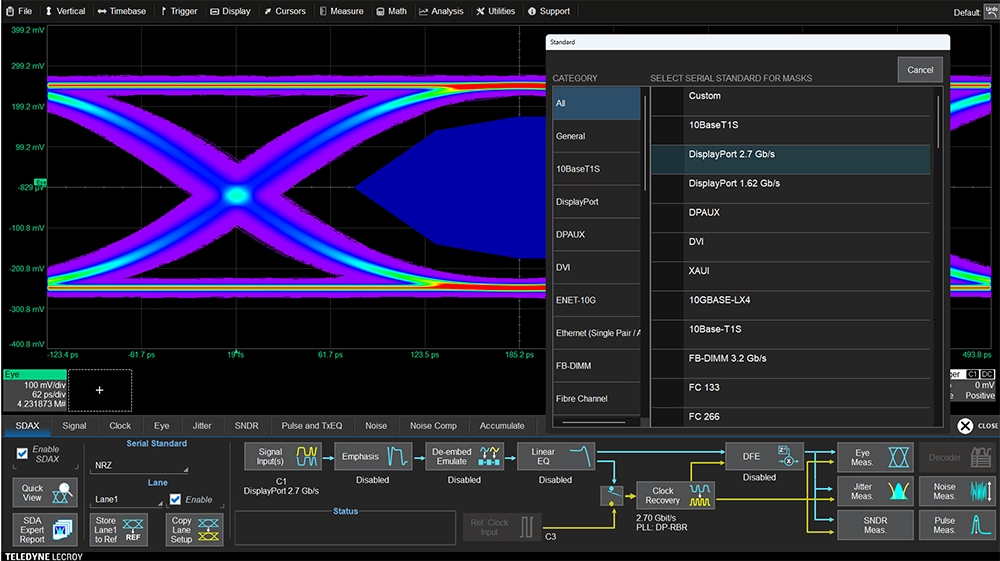Switch to the Pulse and TxEQ tab

tap(312, 425)
